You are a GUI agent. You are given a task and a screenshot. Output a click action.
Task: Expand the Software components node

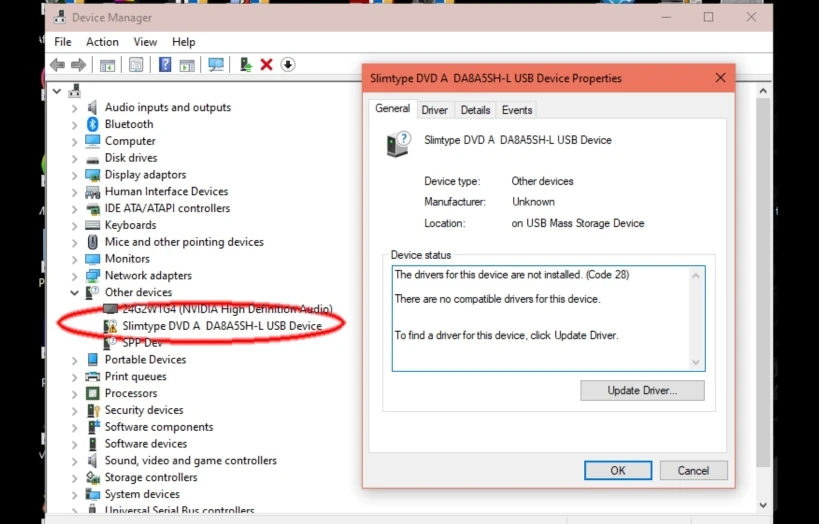pyautogui.click(x=74, y=427)
